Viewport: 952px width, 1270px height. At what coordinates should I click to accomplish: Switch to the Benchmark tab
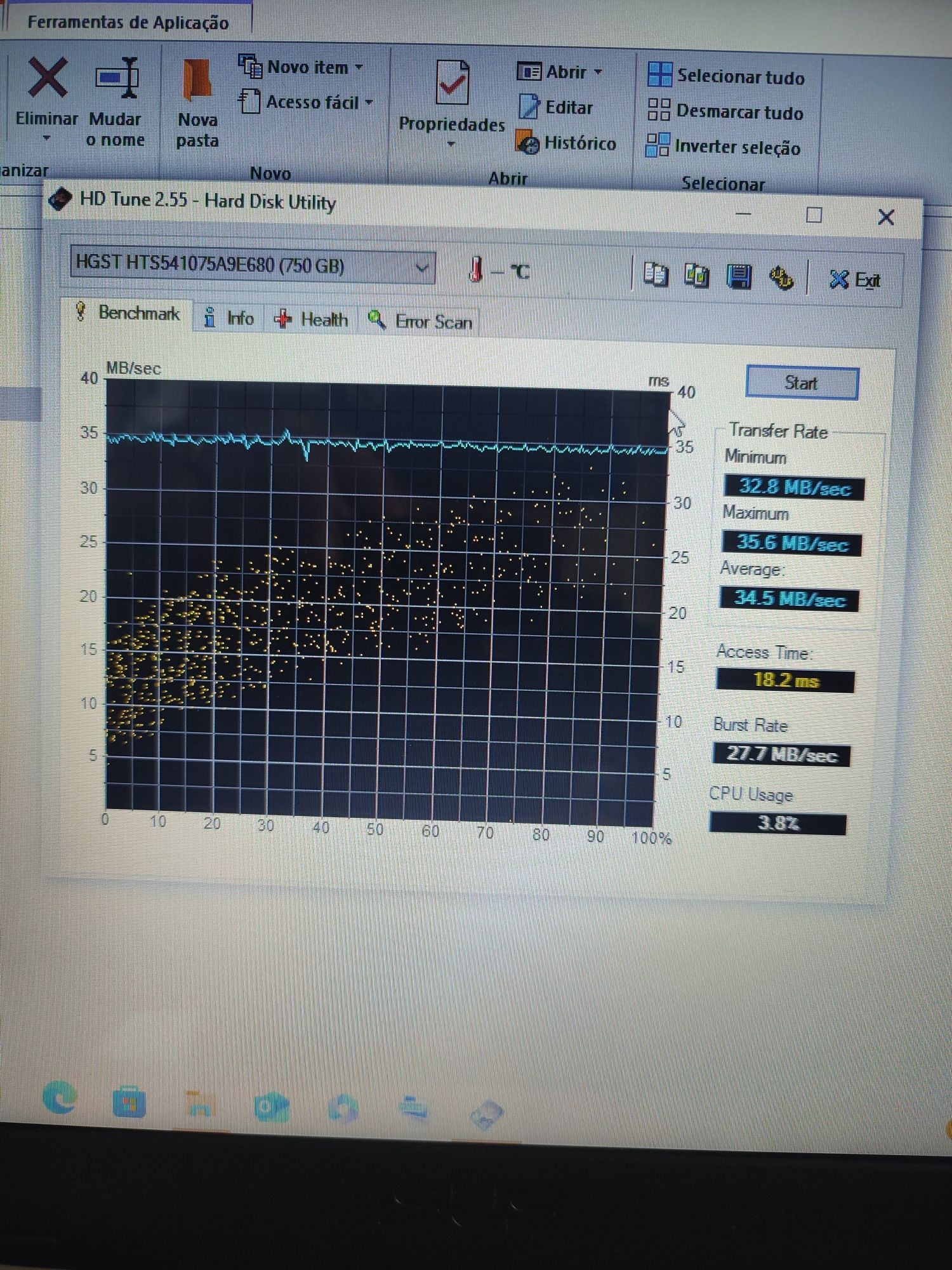(128, 313)
